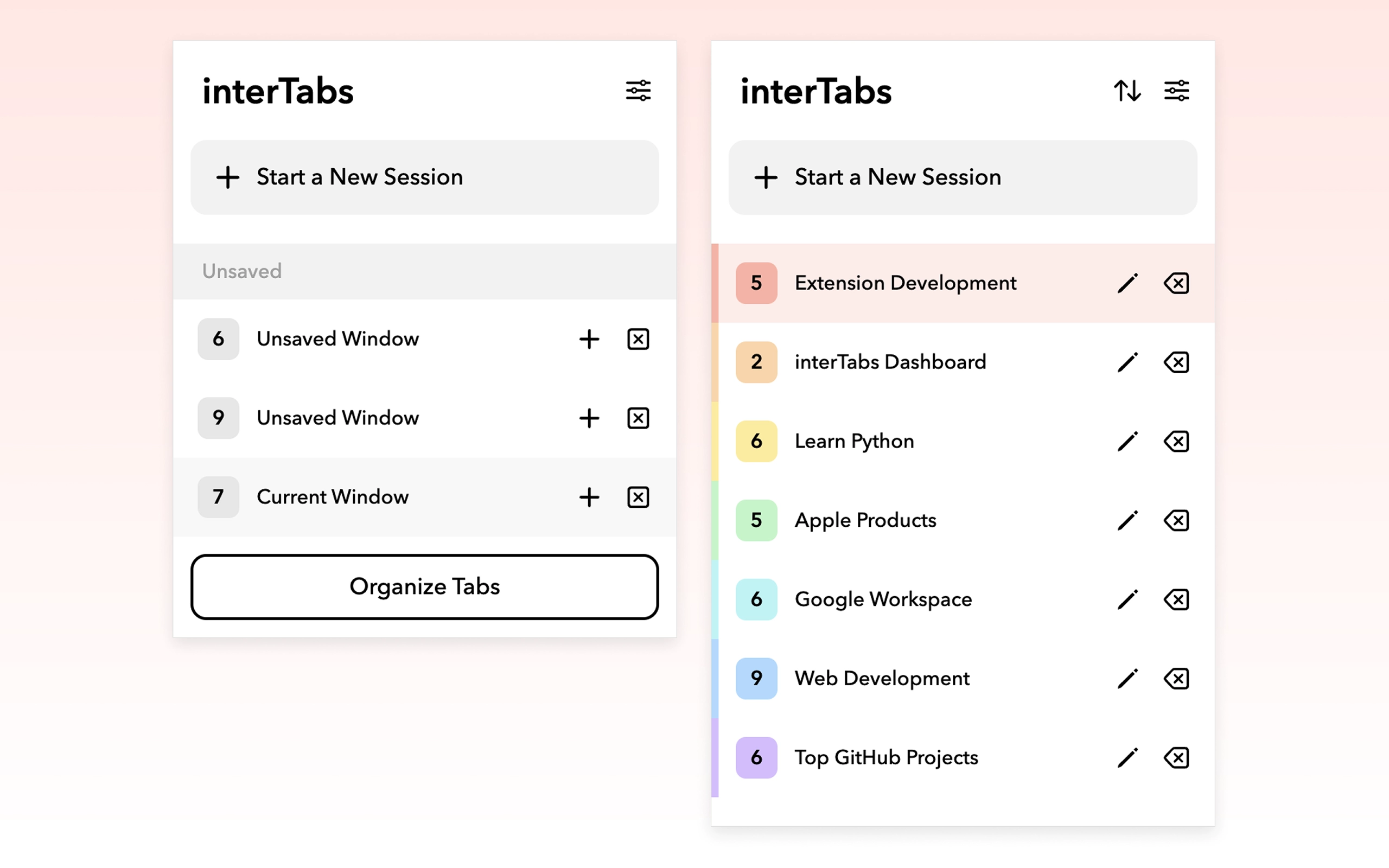
Task: Close the Current Window entry
Action: pos(638,497)
